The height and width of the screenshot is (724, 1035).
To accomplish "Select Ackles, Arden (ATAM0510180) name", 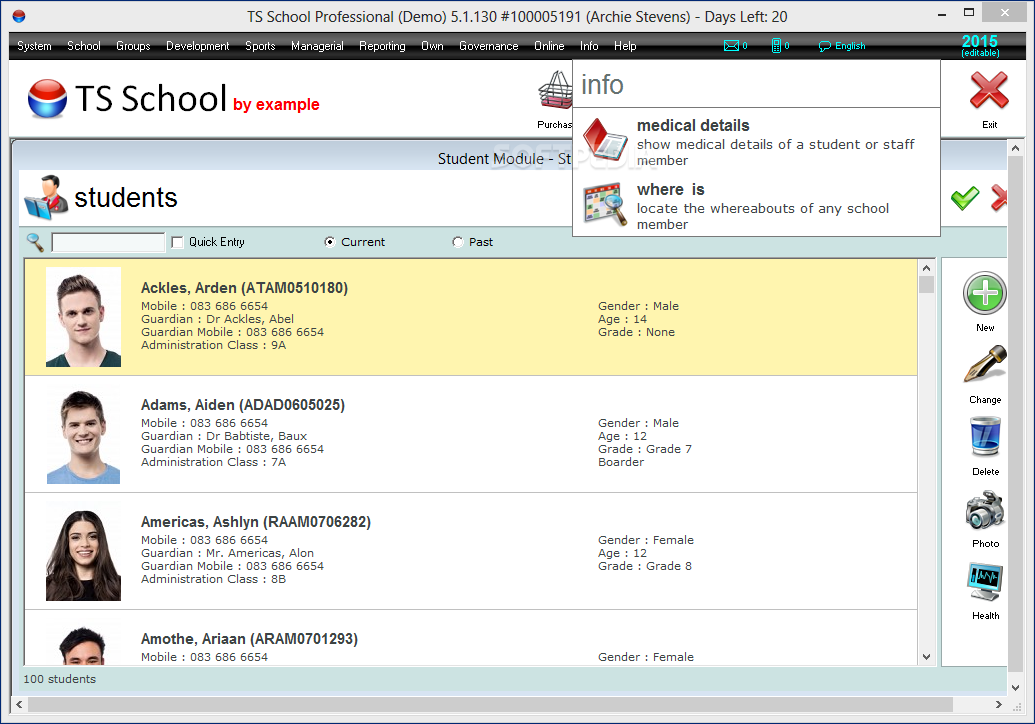I will (244, 288).
